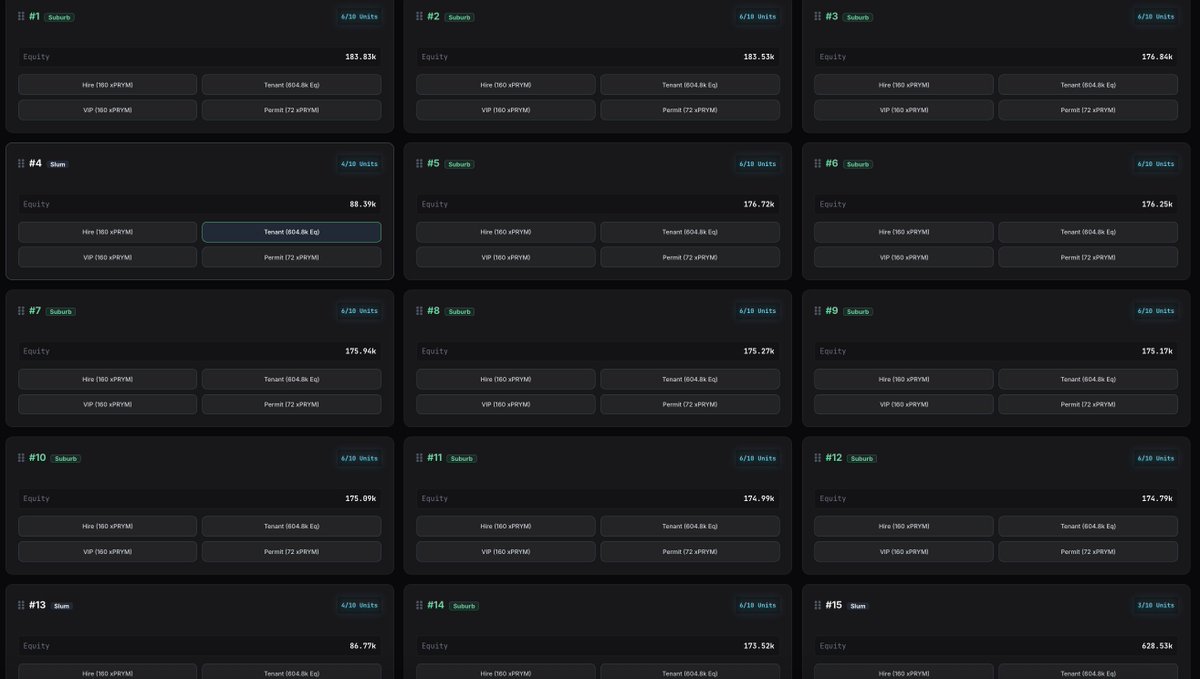Click Permit (72 xPRYM) on card #4
This screenshot has height=679, width=1200.
click(x=292, y=257)
